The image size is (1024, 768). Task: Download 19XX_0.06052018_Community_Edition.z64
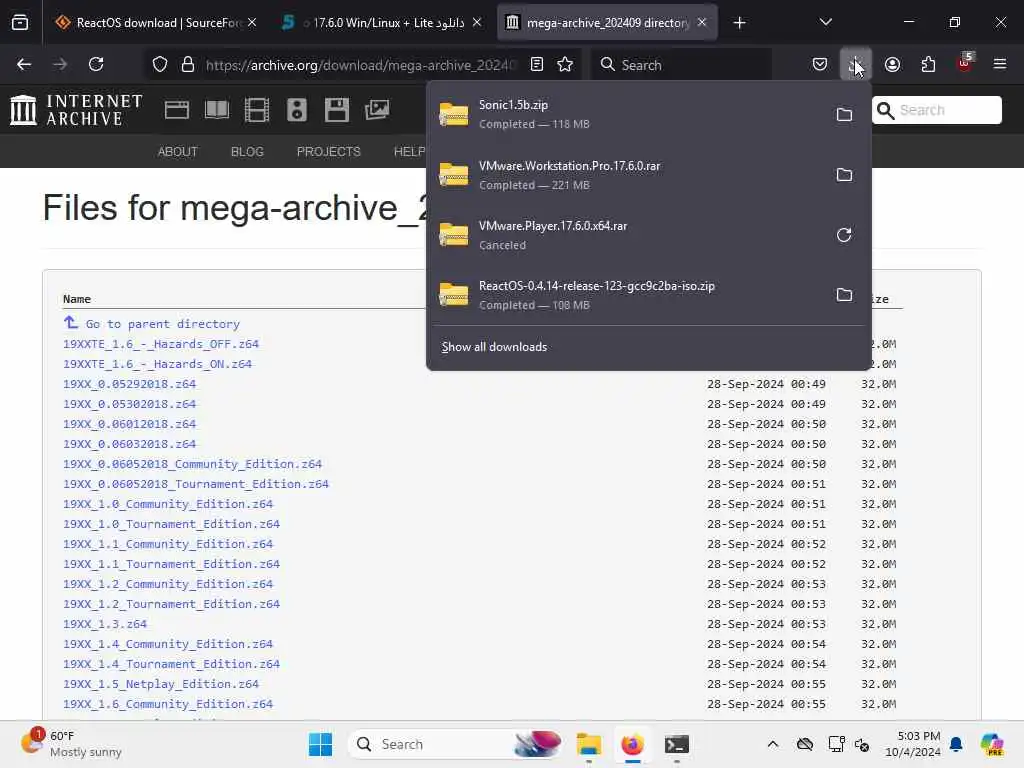[x=193, y=464]
